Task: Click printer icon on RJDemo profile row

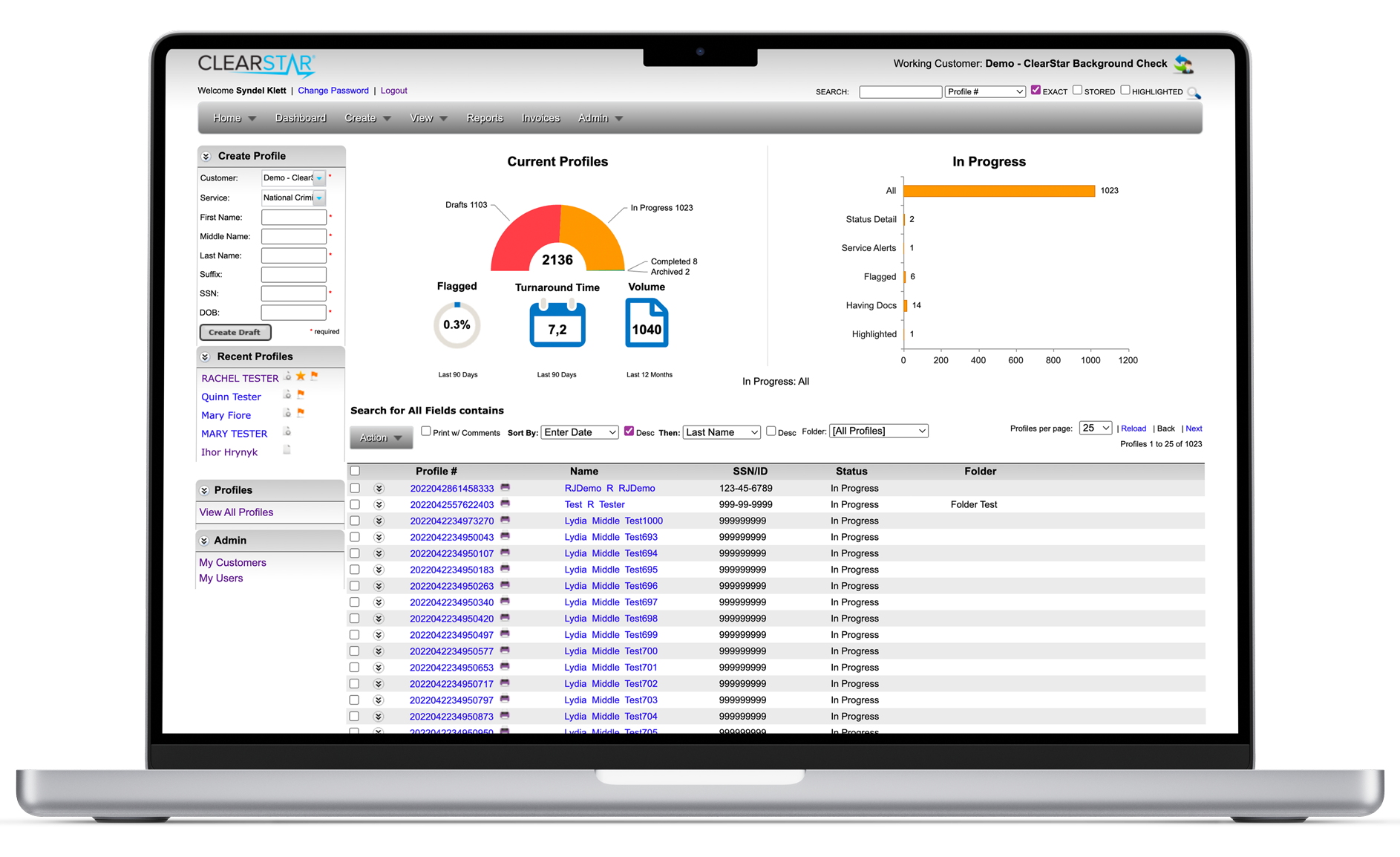Action: (x=506, y=487)
